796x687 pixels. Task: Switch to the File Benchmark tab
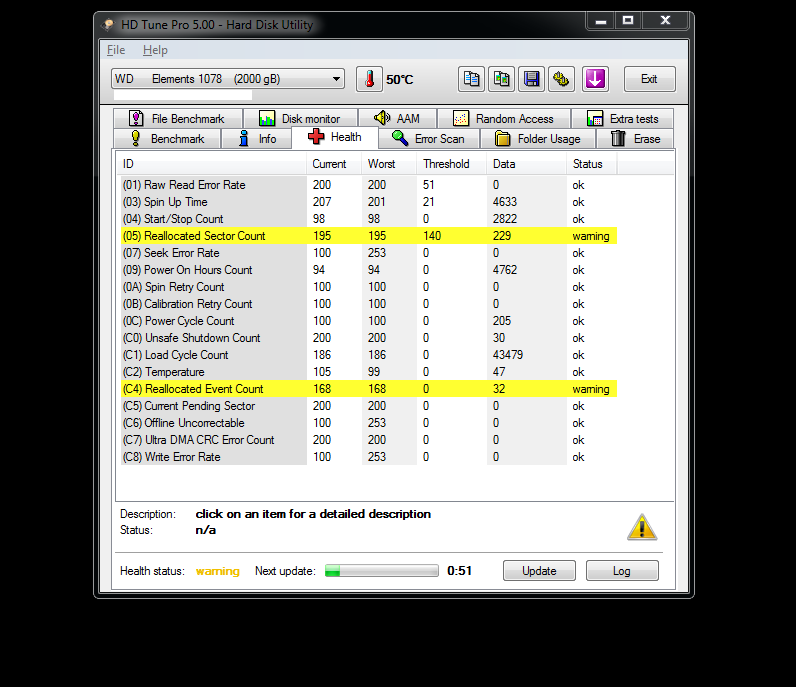tap(178, 119)
